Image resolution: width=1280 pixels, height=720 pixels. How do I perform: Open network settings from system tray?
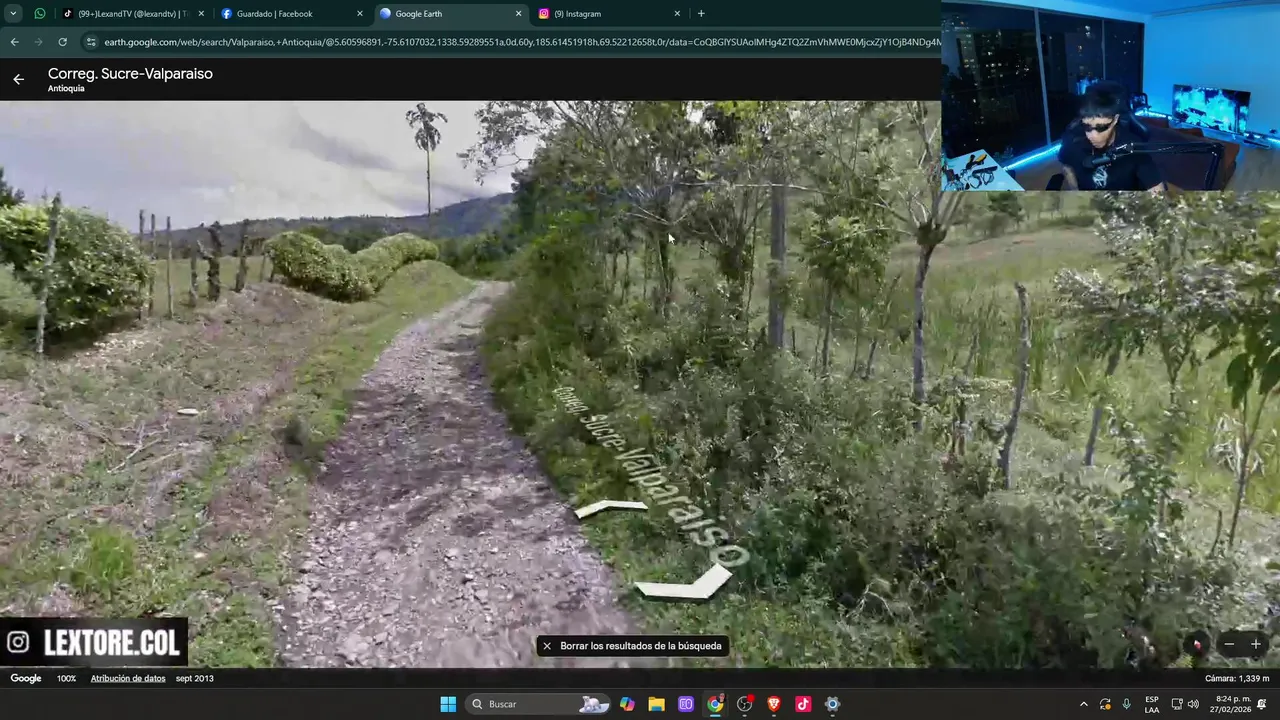tap(1177, 704)
